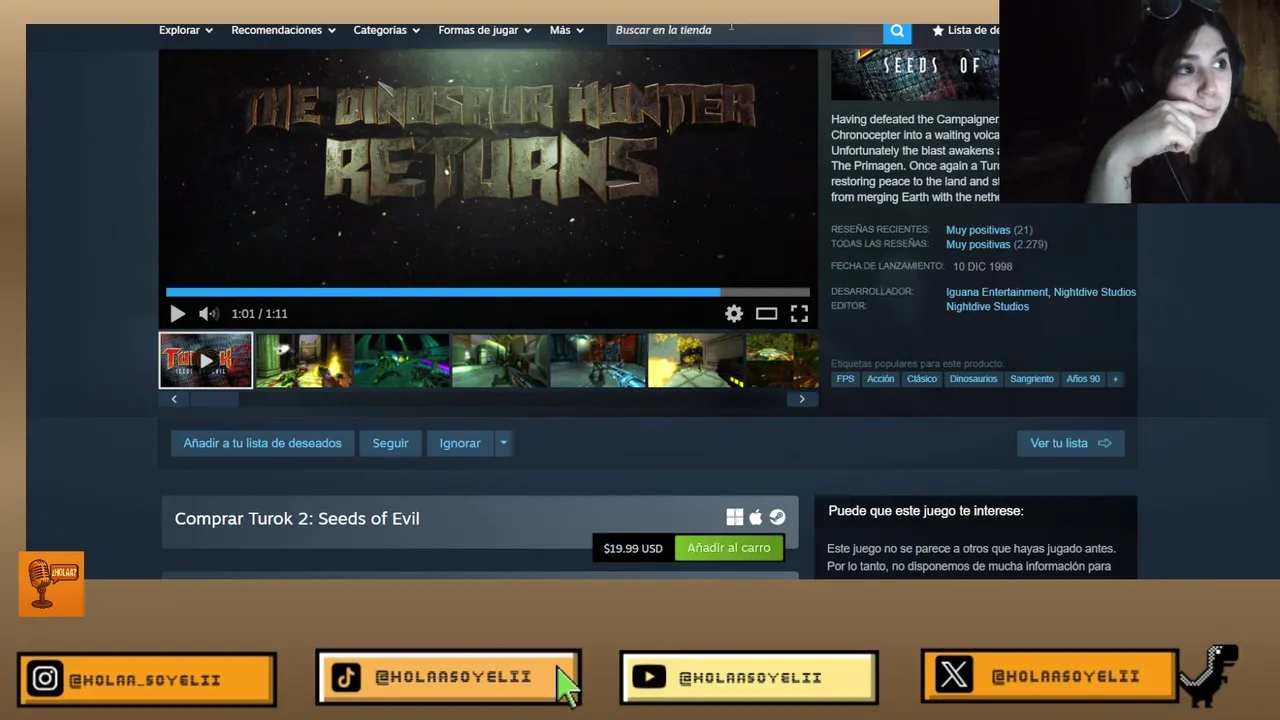Screen dimensions: 1280x720
Task: Click the $19.99 USD price label
Action: 633,548
